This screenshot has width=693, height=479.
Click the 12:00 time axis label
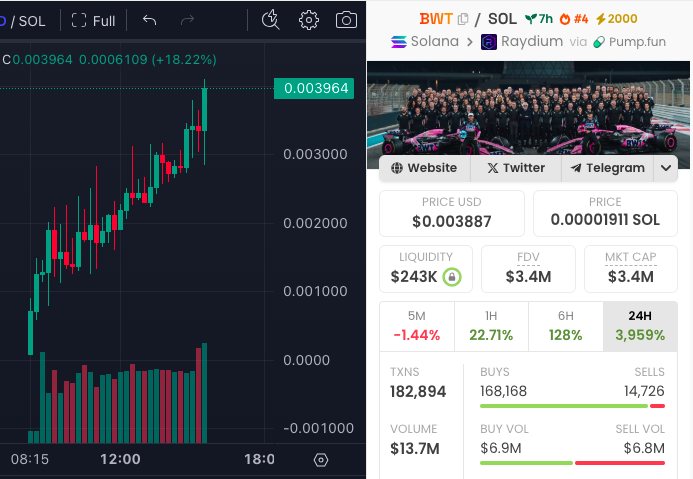[120, 459]
